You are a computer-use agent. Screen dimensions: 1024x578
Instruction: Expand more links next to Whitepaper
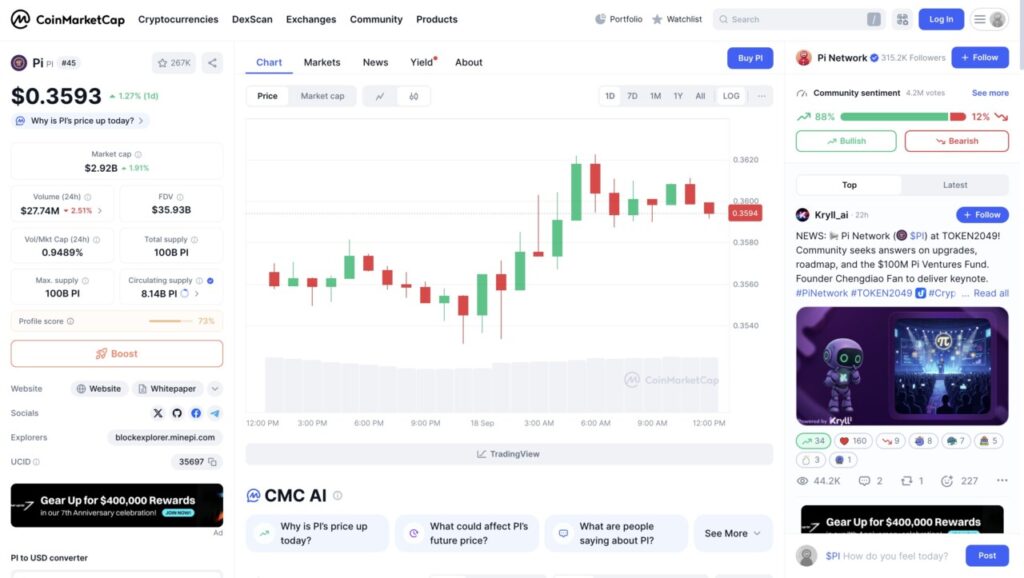(x=215, y=389)
